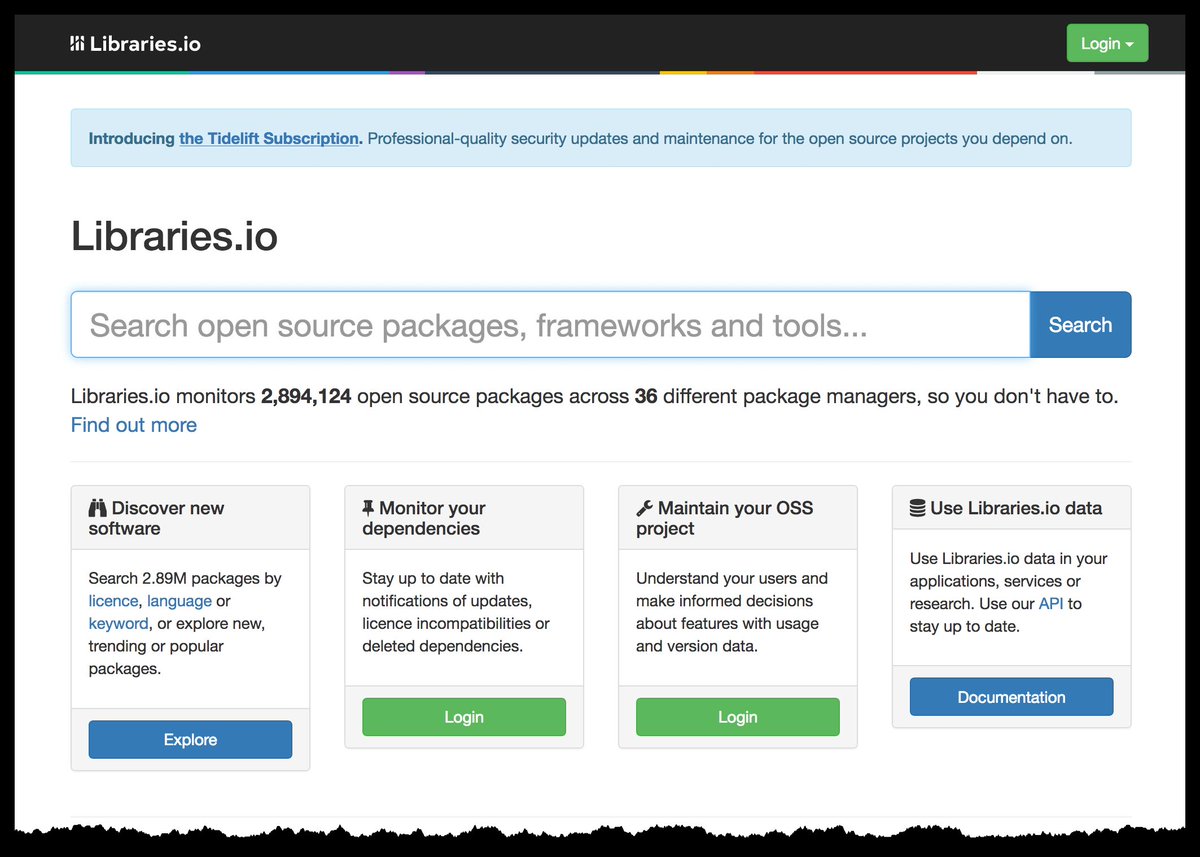Click the Documentation button
Image resolution: width=1200 pixels, height=857 pixels.
pyautogui.click(x=1011, y=697)
